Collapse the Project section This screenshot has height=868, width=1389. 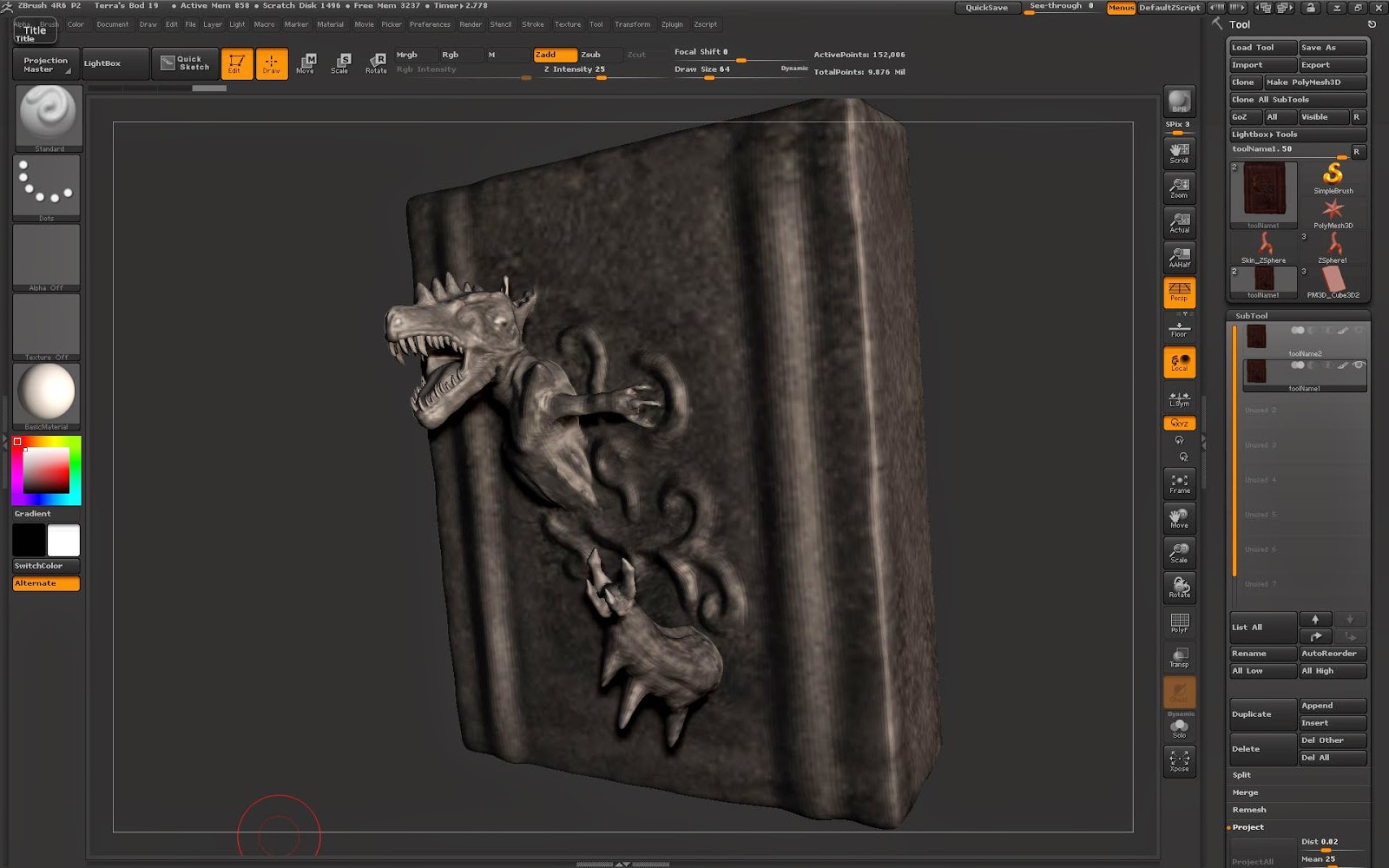click(1247, 827)
